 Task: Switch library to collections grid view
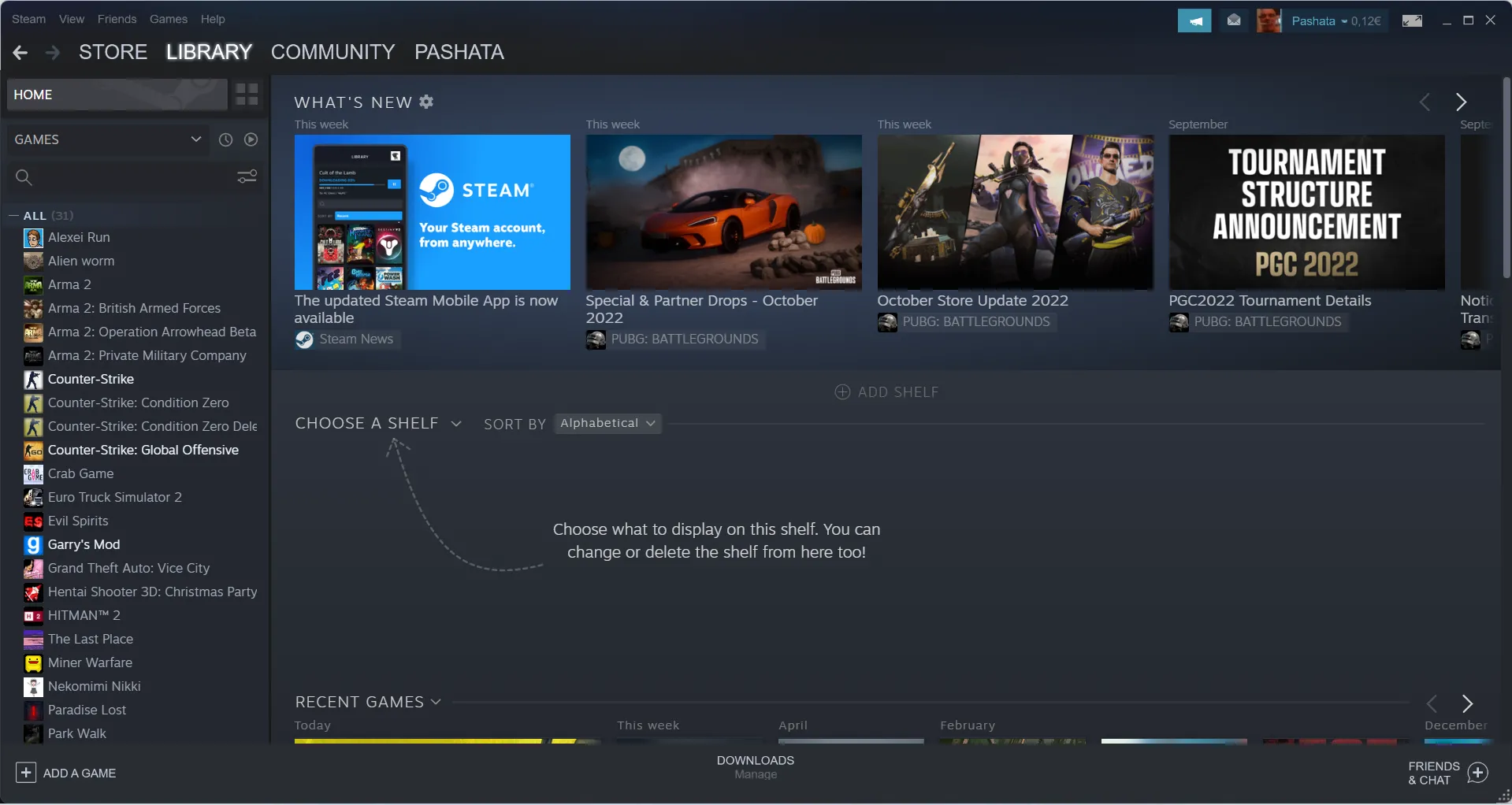[247, 95]
